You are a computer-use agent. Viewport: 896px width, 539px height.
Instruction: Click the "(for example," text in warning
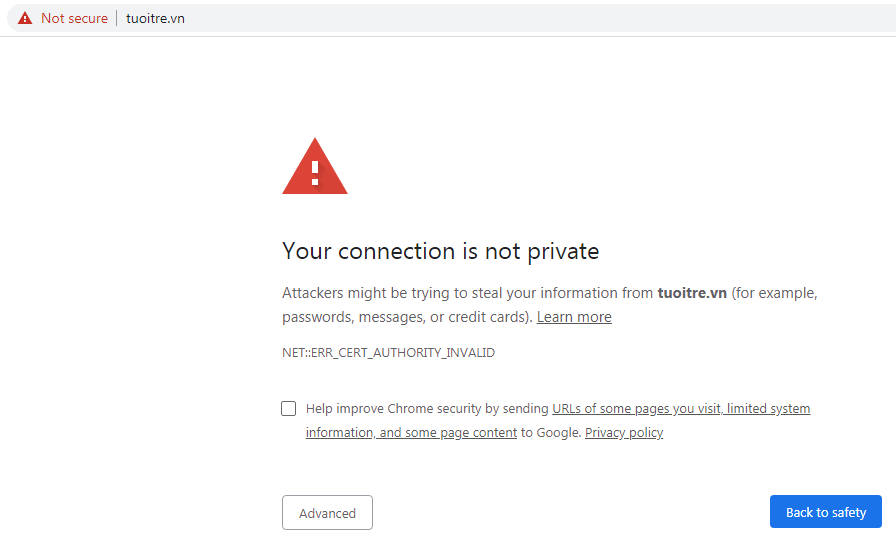click(775, 293)
